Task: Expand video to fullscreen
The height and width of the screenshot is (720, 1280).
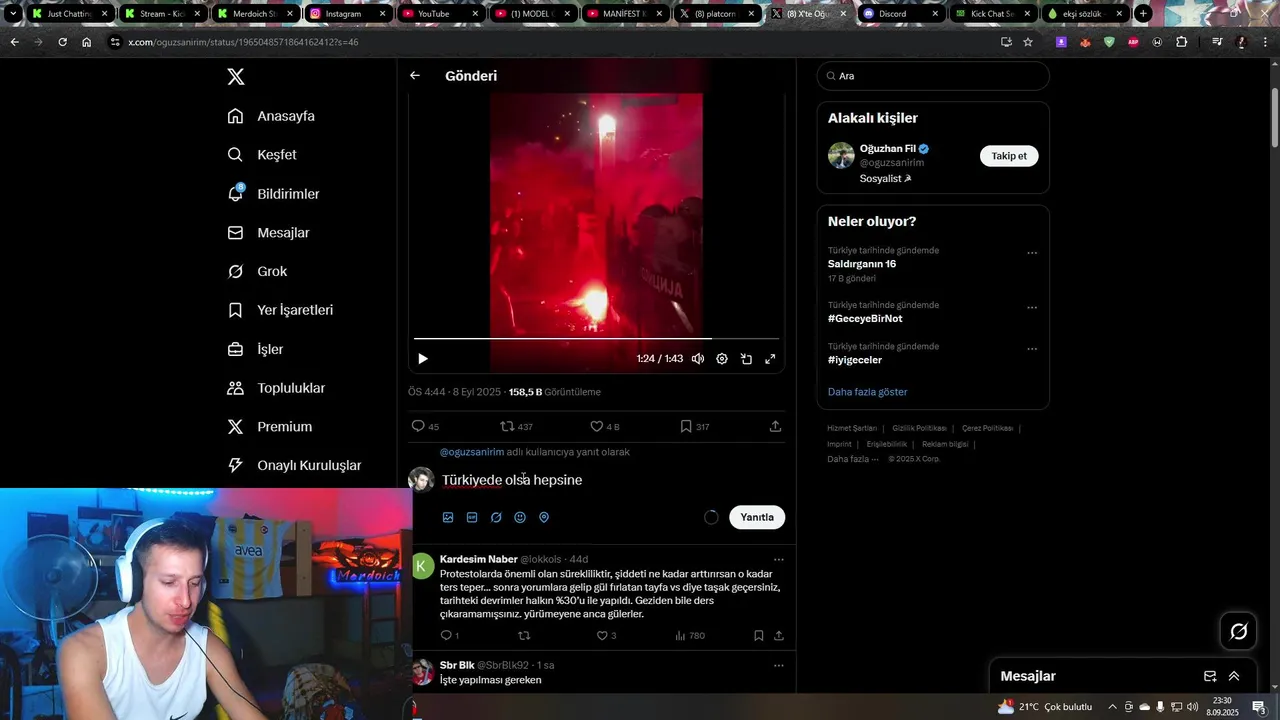Action: pyautogui.click(x=770, y=359)
